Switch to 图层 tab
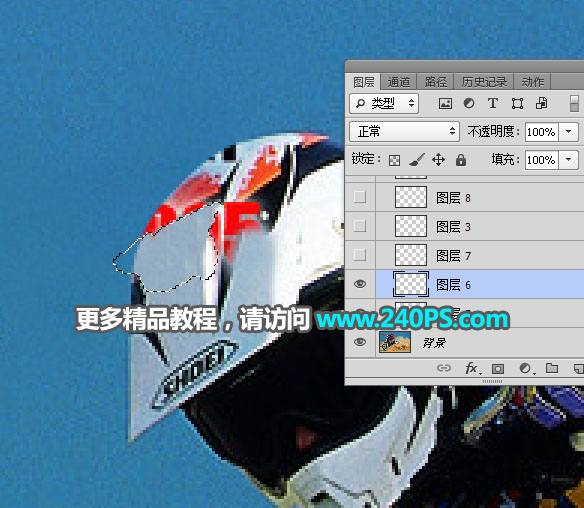 [x=364, y=82]
